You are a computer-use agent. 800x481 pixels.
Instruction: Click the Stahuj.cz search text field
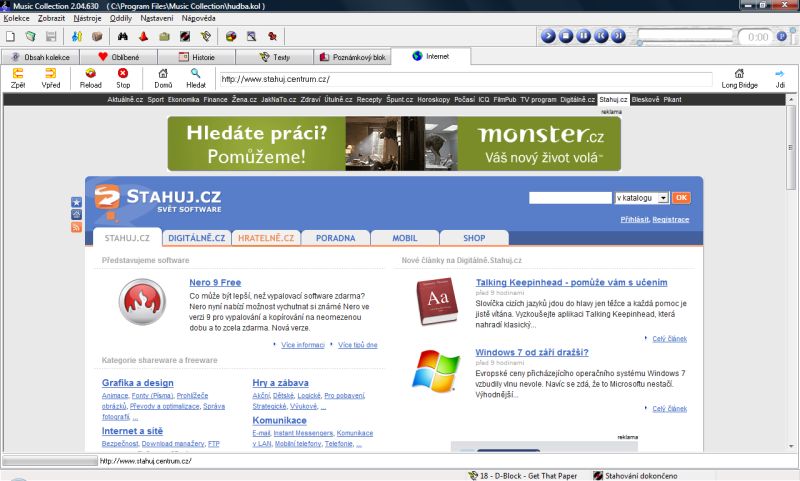(570, 198)
